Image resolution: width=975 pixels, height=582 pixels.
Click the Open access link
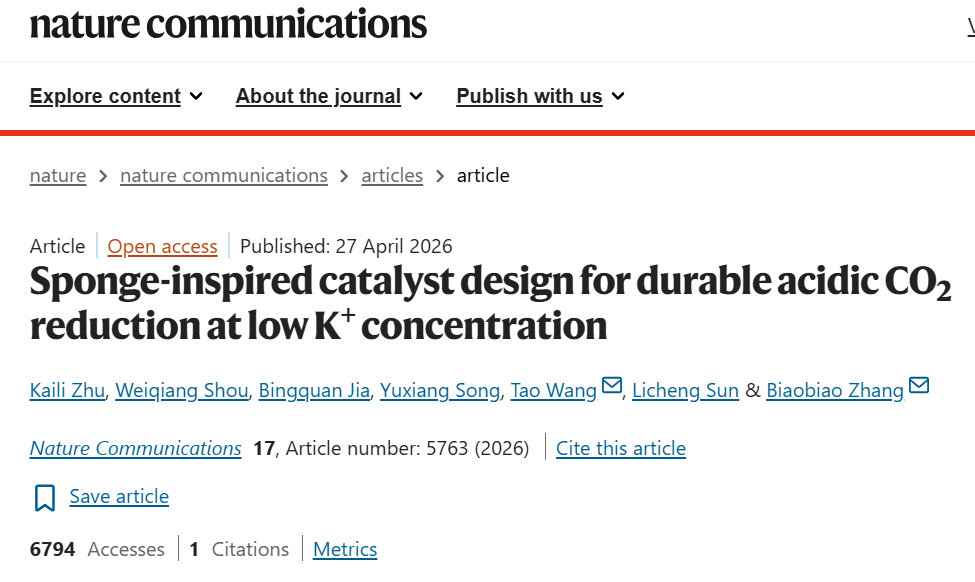[x=162, y=247]
